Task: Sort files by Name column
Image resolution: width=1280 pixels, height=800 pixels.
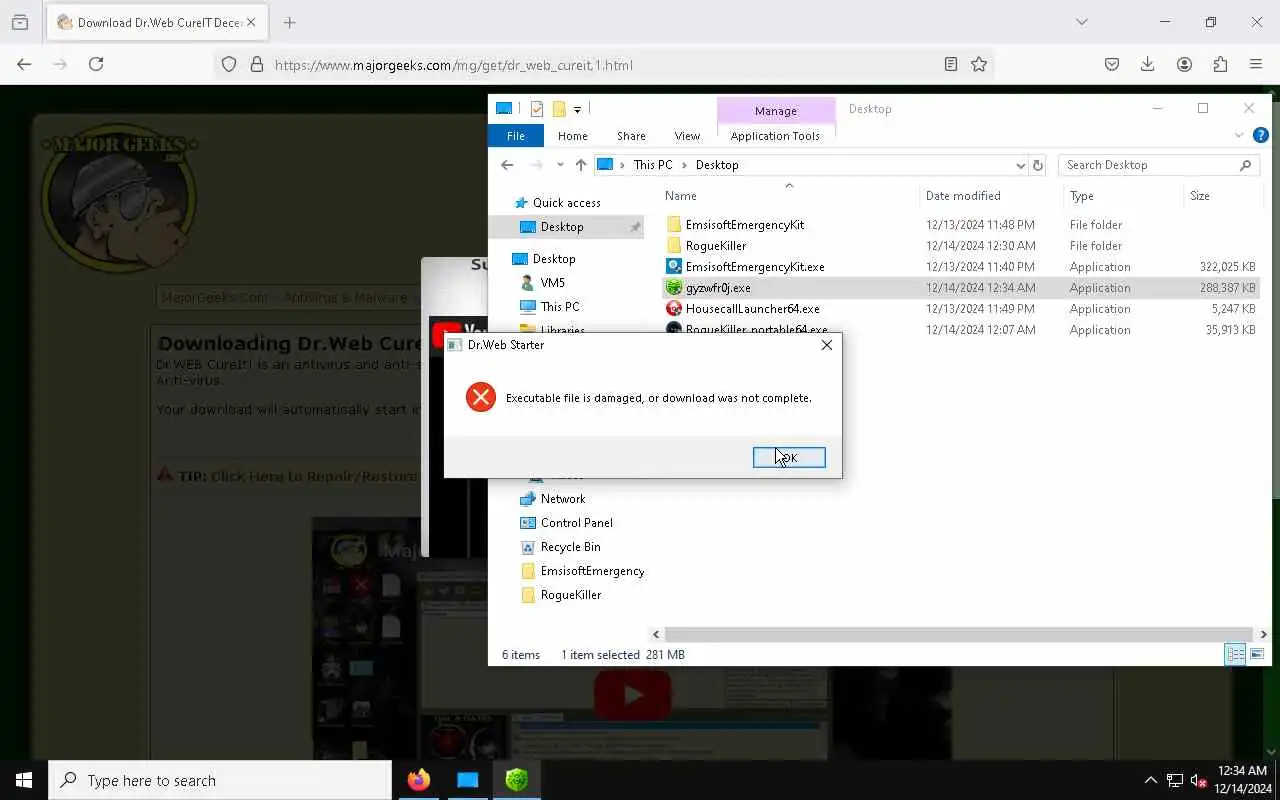Action: coord(681,196)
